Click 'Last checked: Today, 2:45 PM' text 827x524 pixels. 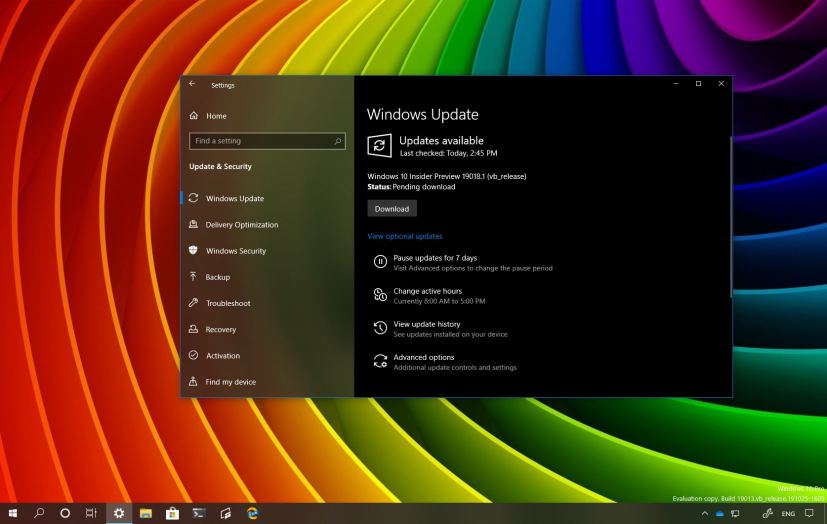pos(448,153)
